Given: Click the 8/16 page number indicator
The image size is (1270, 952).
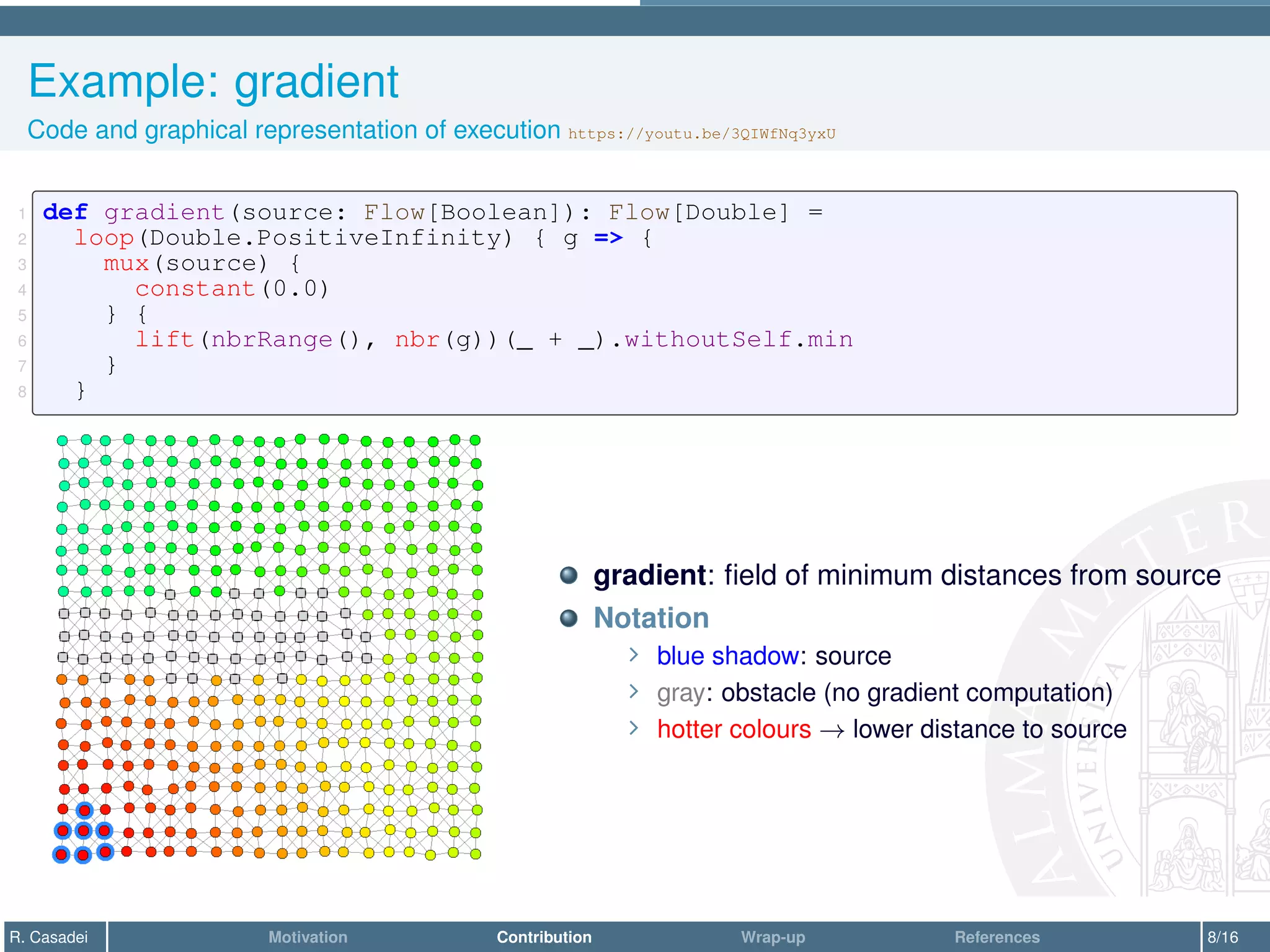Looking at the screenshot, I should pyautogui.click(x=1222, y=937).
